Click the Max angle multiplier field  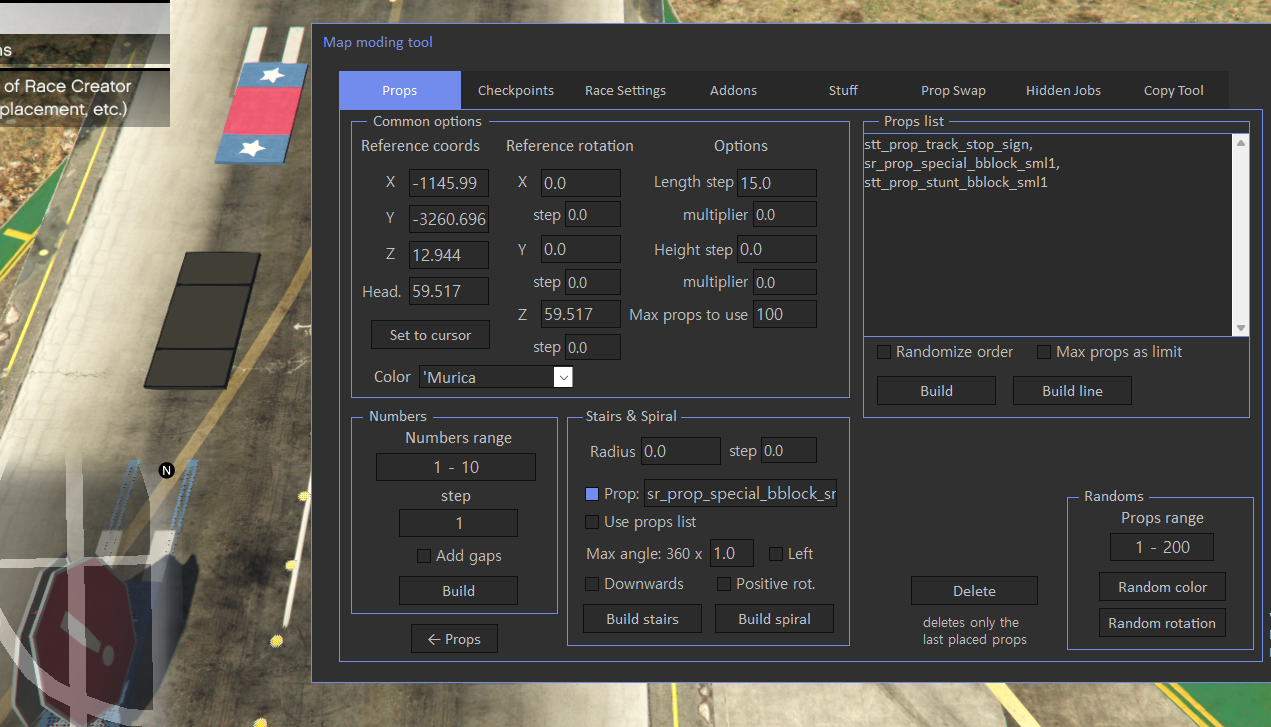732,553
